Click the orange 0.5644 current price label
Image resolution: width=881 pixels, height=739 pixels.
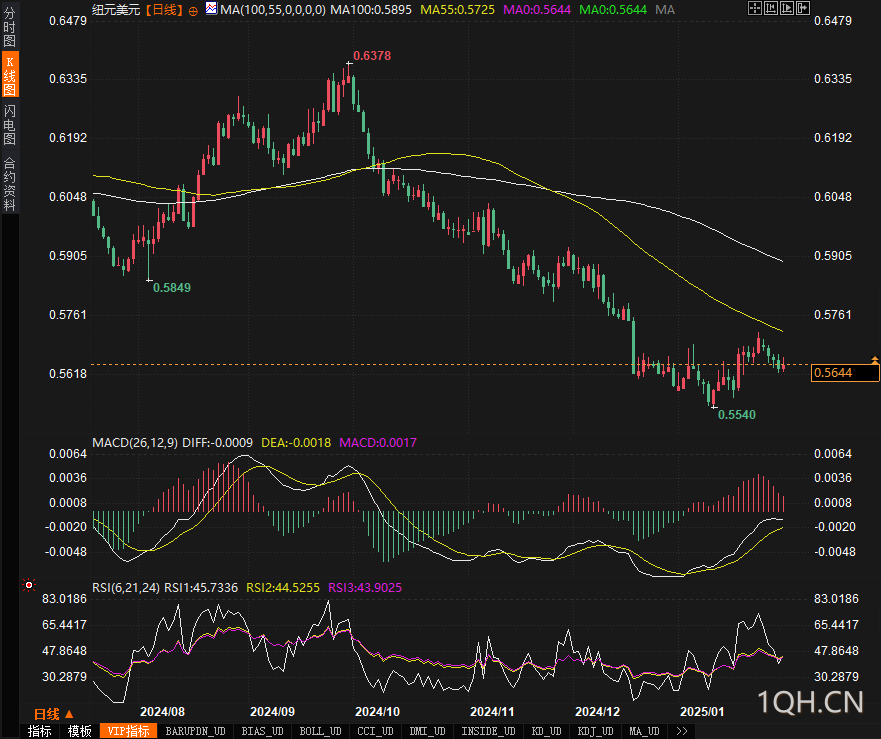[845, 373]
